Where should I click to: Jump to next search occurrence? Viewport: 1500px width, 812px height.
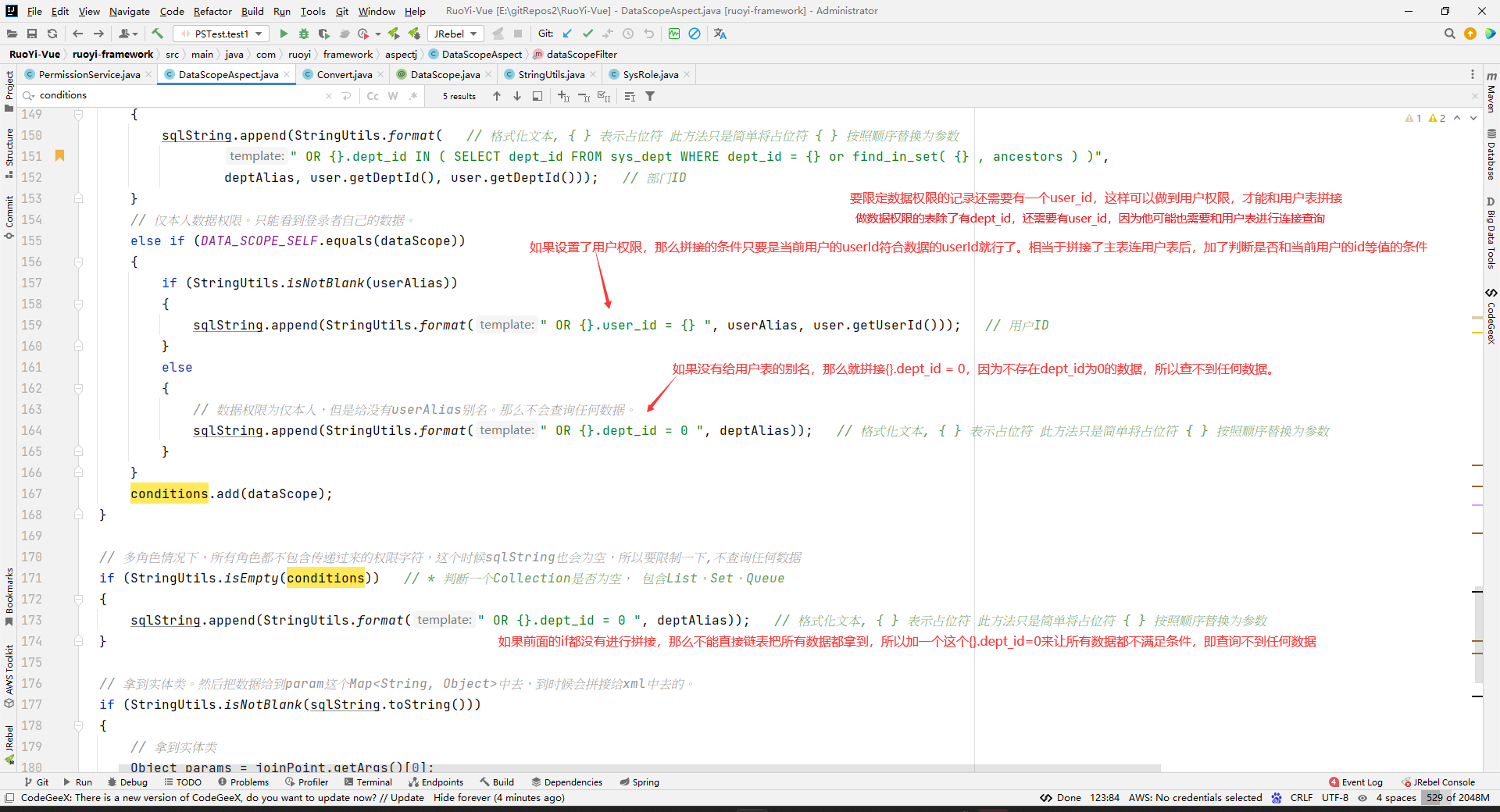point(517,96)
